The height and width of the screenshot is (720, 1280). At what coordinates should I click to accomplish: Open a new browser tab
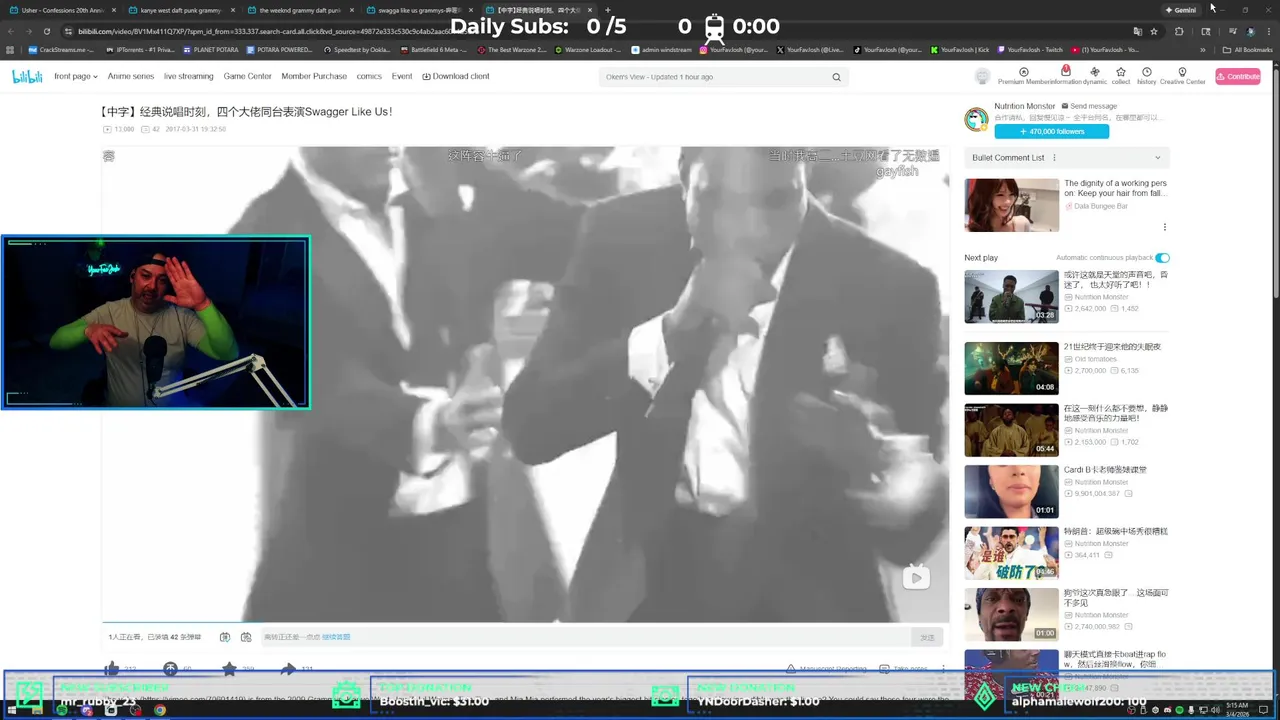pos(607,10)
